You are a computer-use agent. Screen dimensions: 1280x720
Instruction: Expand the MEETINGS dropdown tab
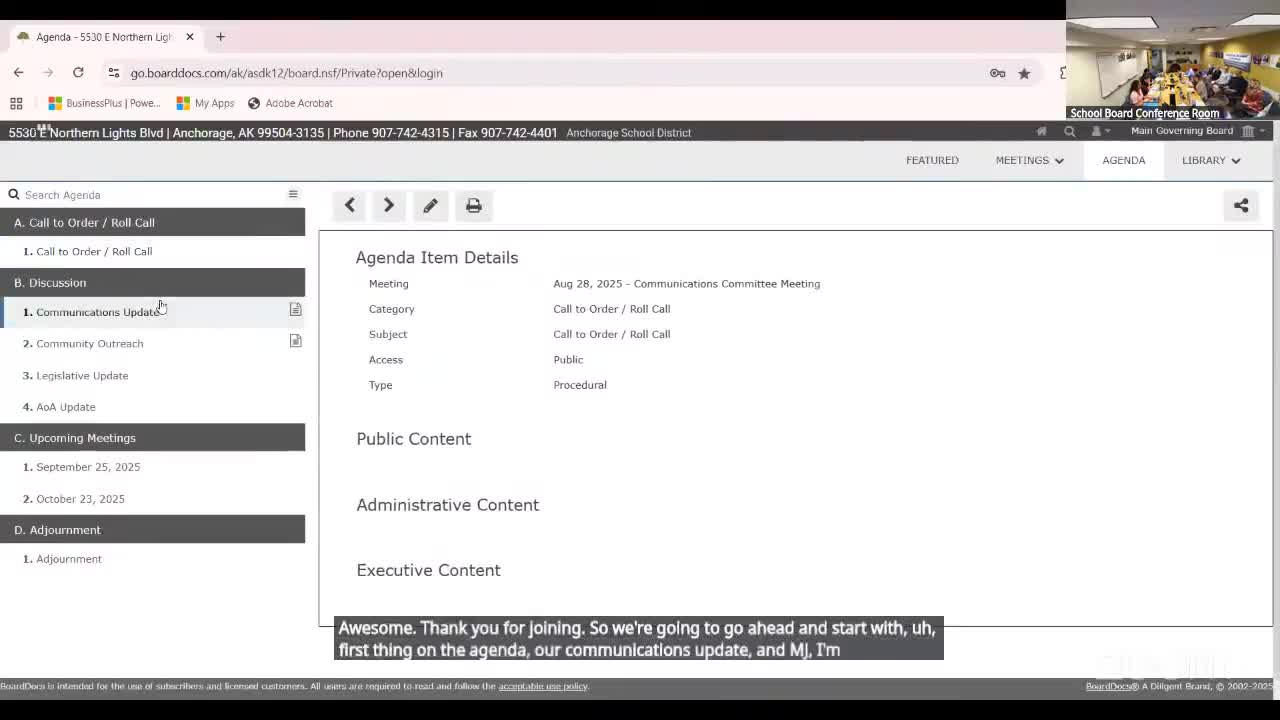(1029, 160)
